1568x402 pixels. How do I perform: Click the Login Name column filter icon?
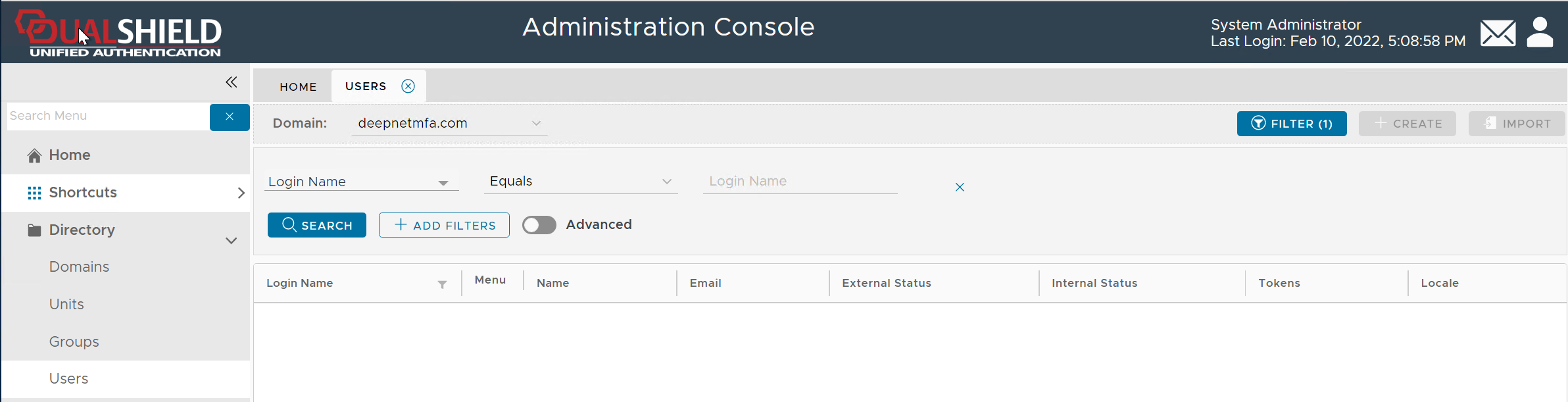[442, 284]
